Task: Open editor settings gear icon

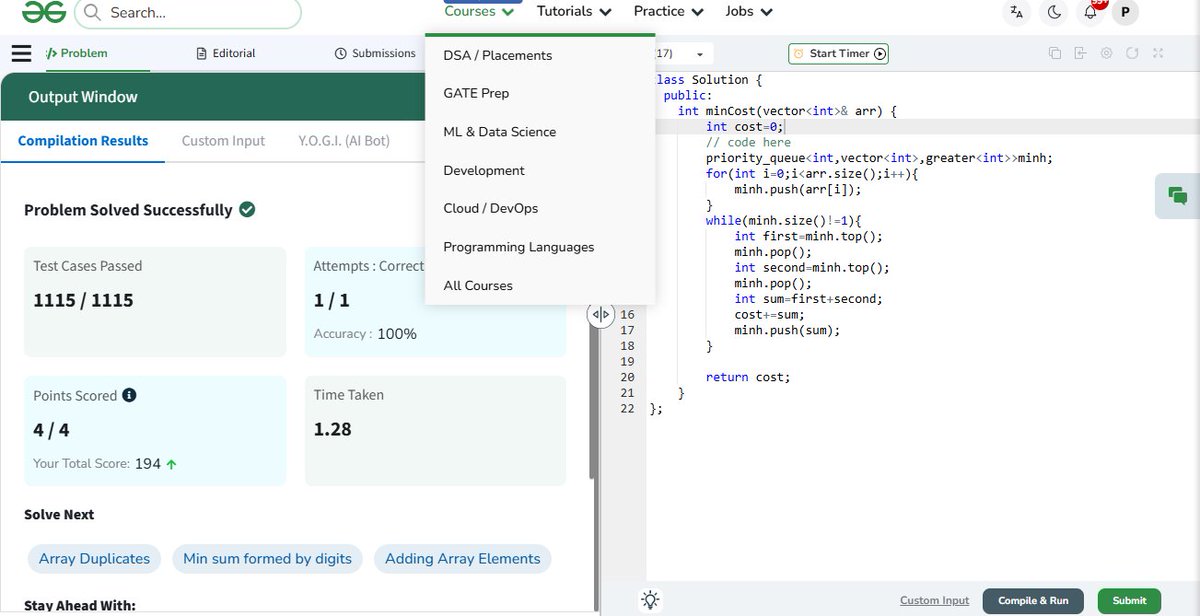Action: pyautogui.click(x=1106, y=53)
